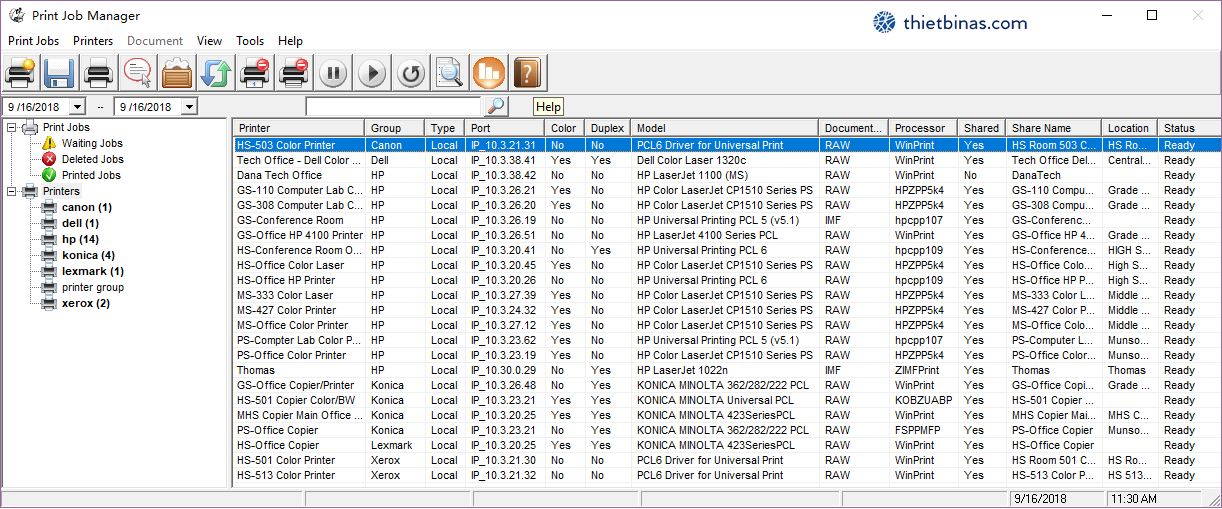Sort by the Port column header
The image size is (1222, 509).
pos(506,128)
